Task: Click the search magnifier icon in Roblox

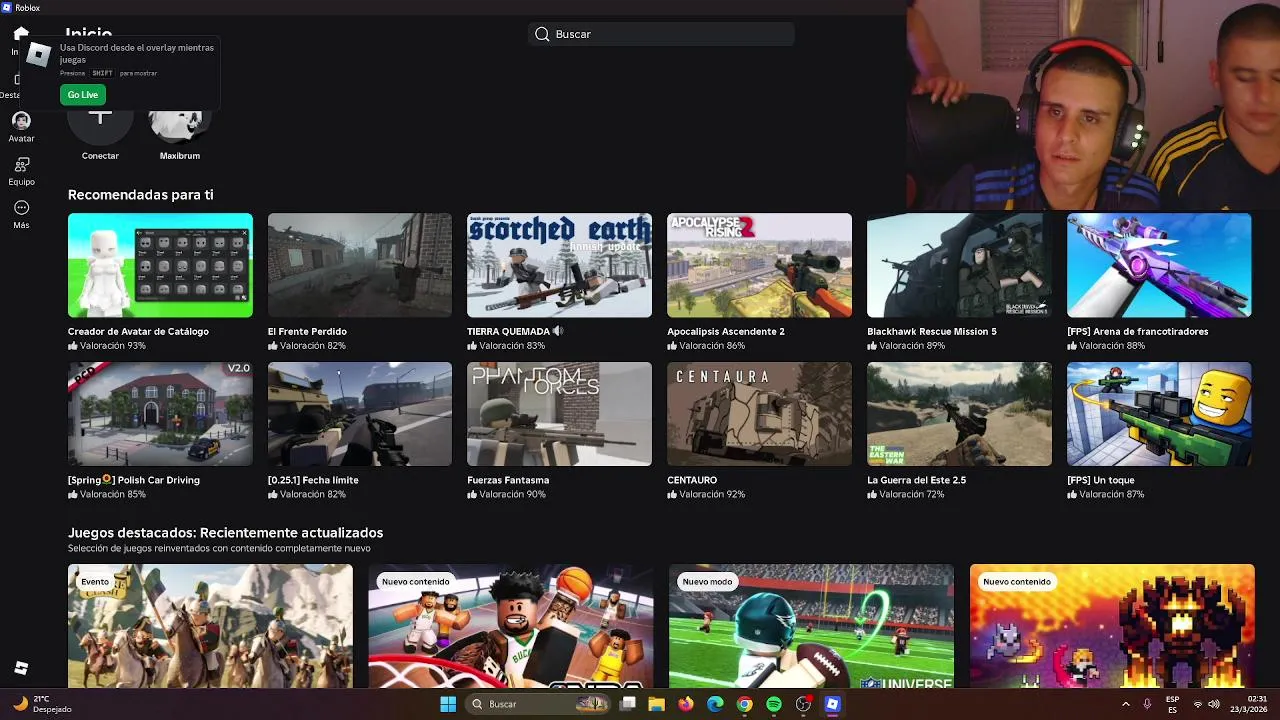Action: click(x=542, y=34)
